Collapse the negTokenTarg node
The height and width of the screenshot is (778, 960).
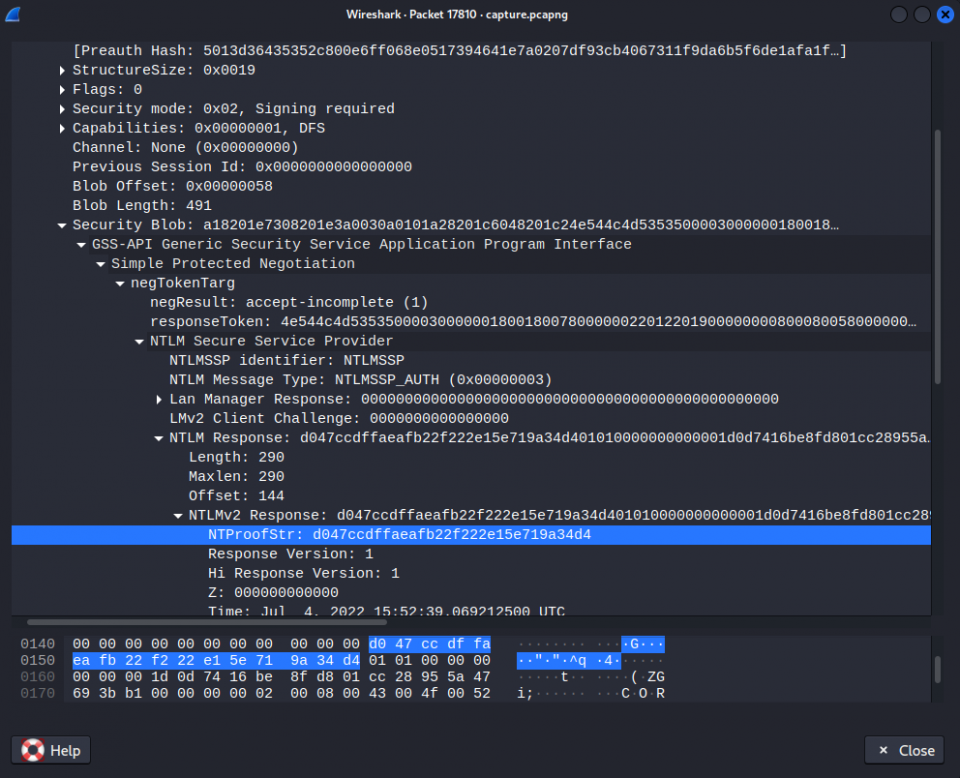pos(120,283)
